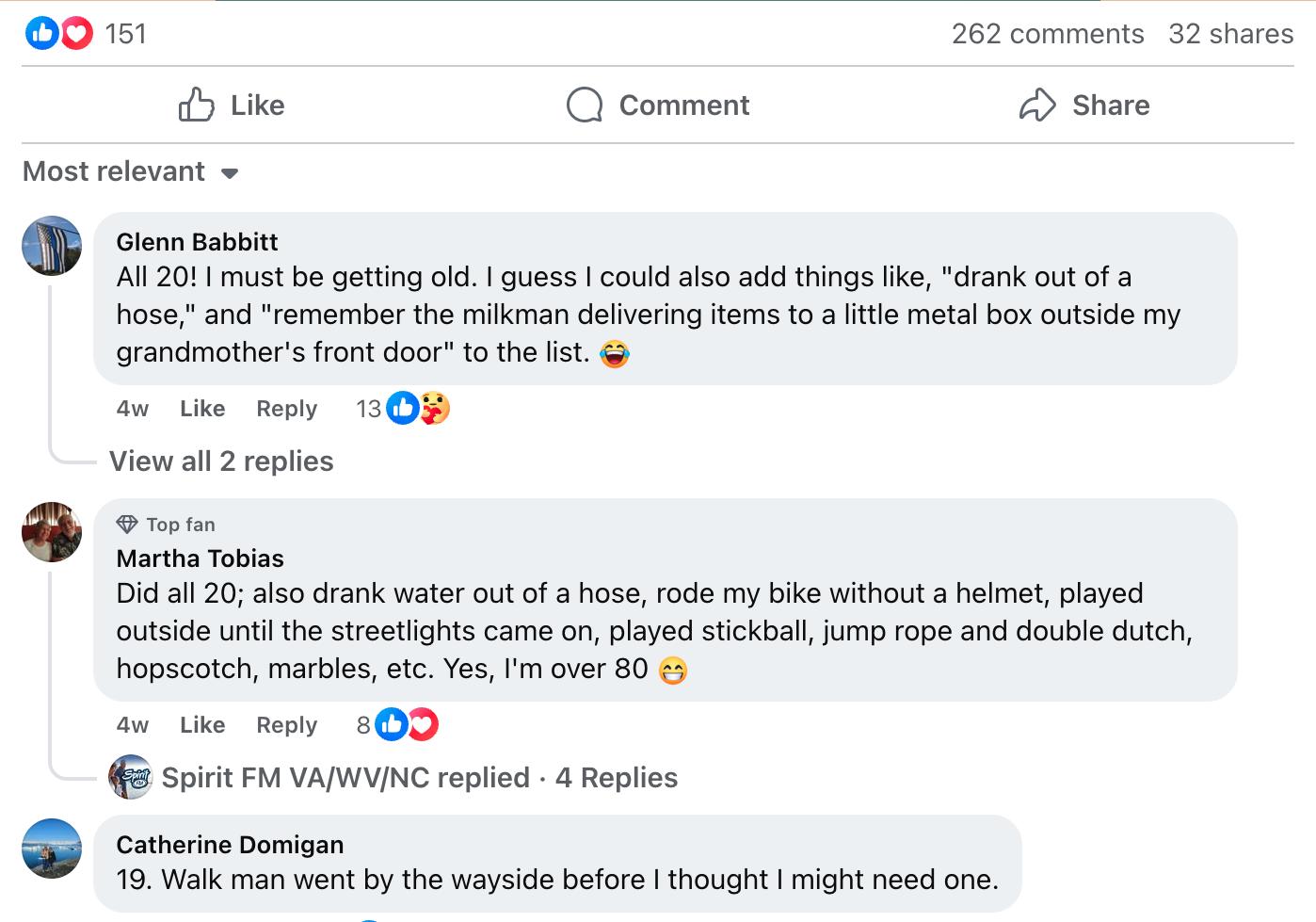Open the 32 shares list
This screenshot has height=922, width=1316.
[x=1230, y=34]
